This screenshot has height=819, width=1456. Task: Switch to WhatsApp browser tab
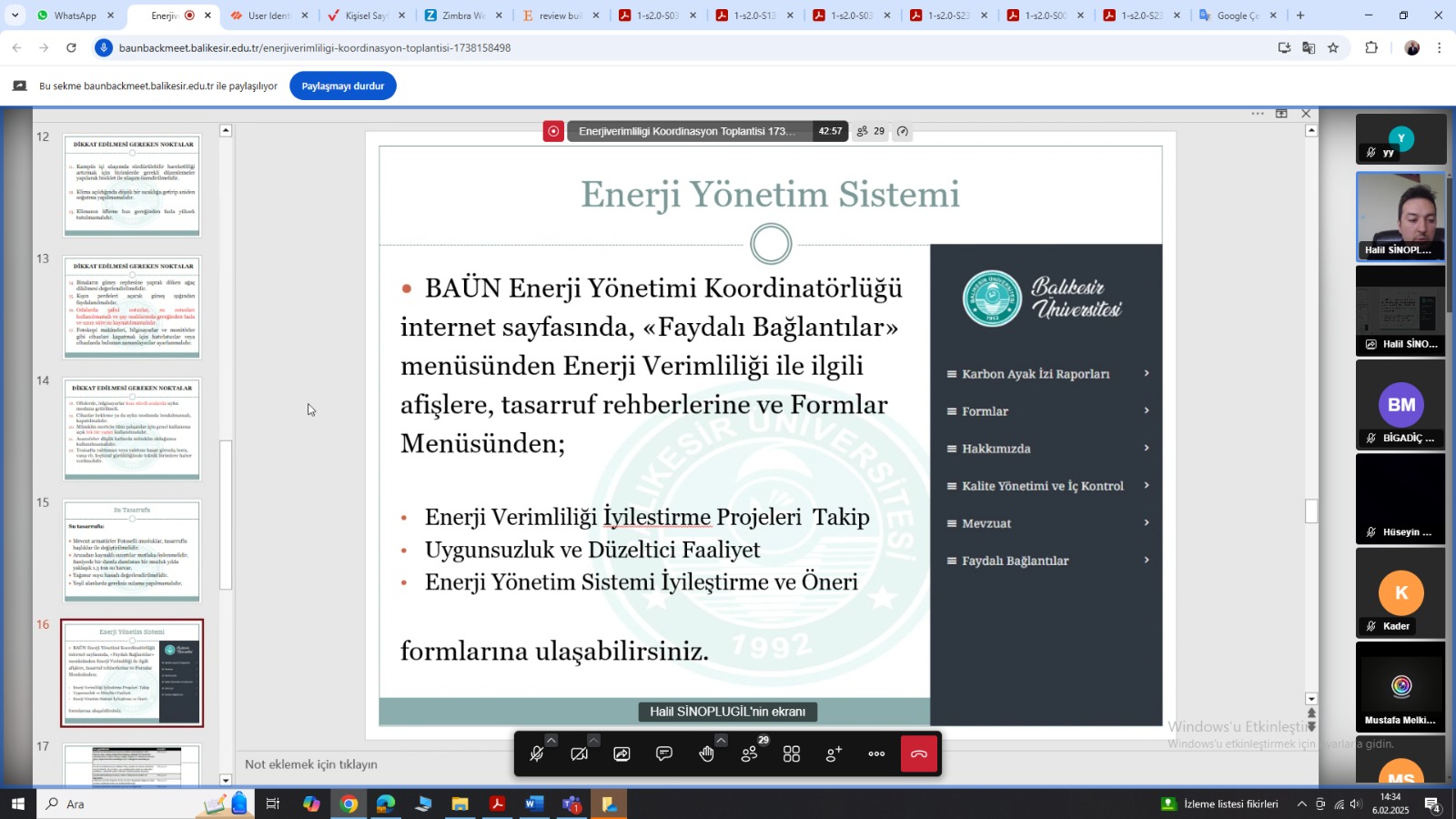point(75,15)
